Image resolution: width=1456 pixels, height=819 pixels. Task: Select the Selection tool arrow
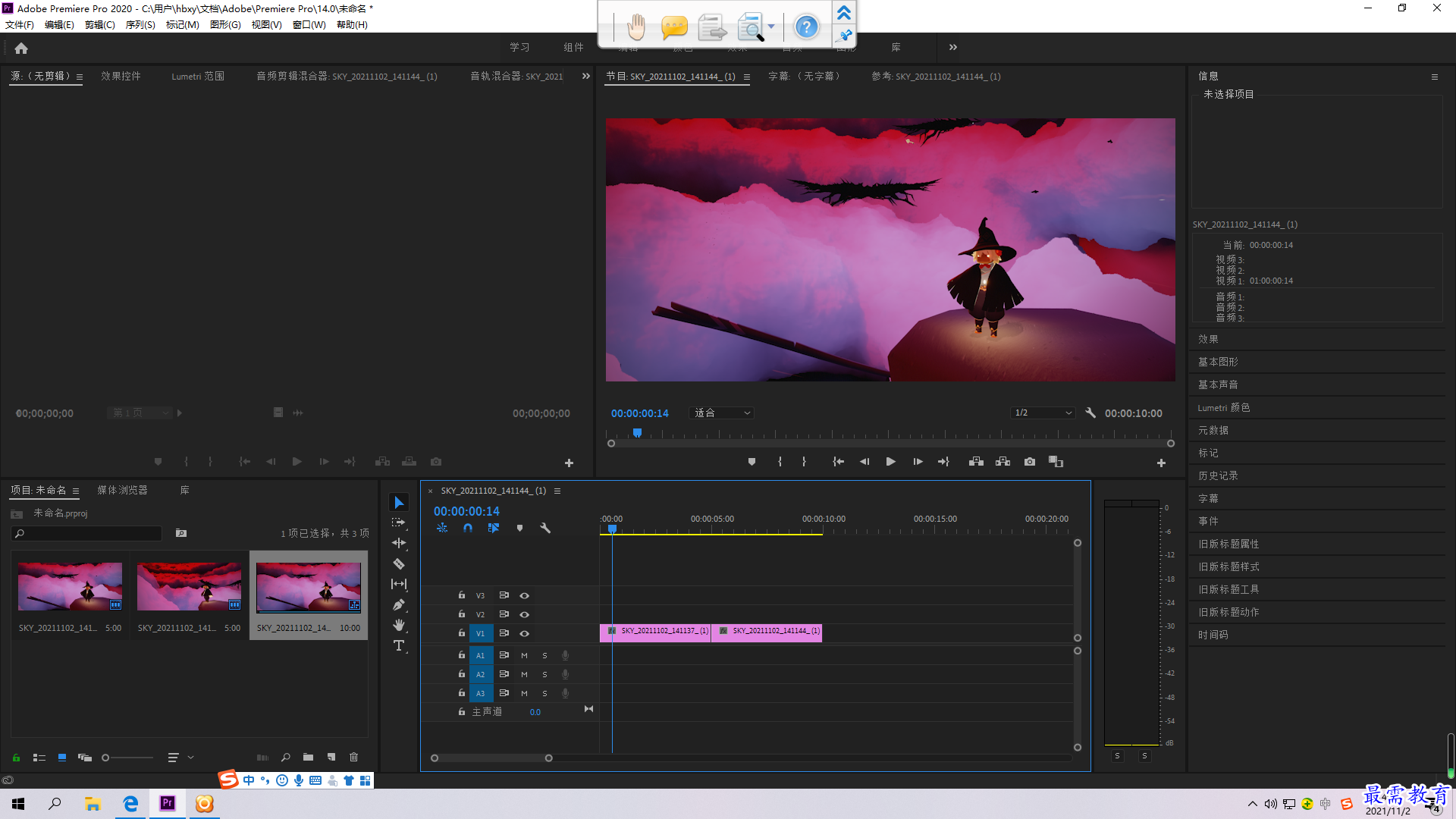[399, 503]
